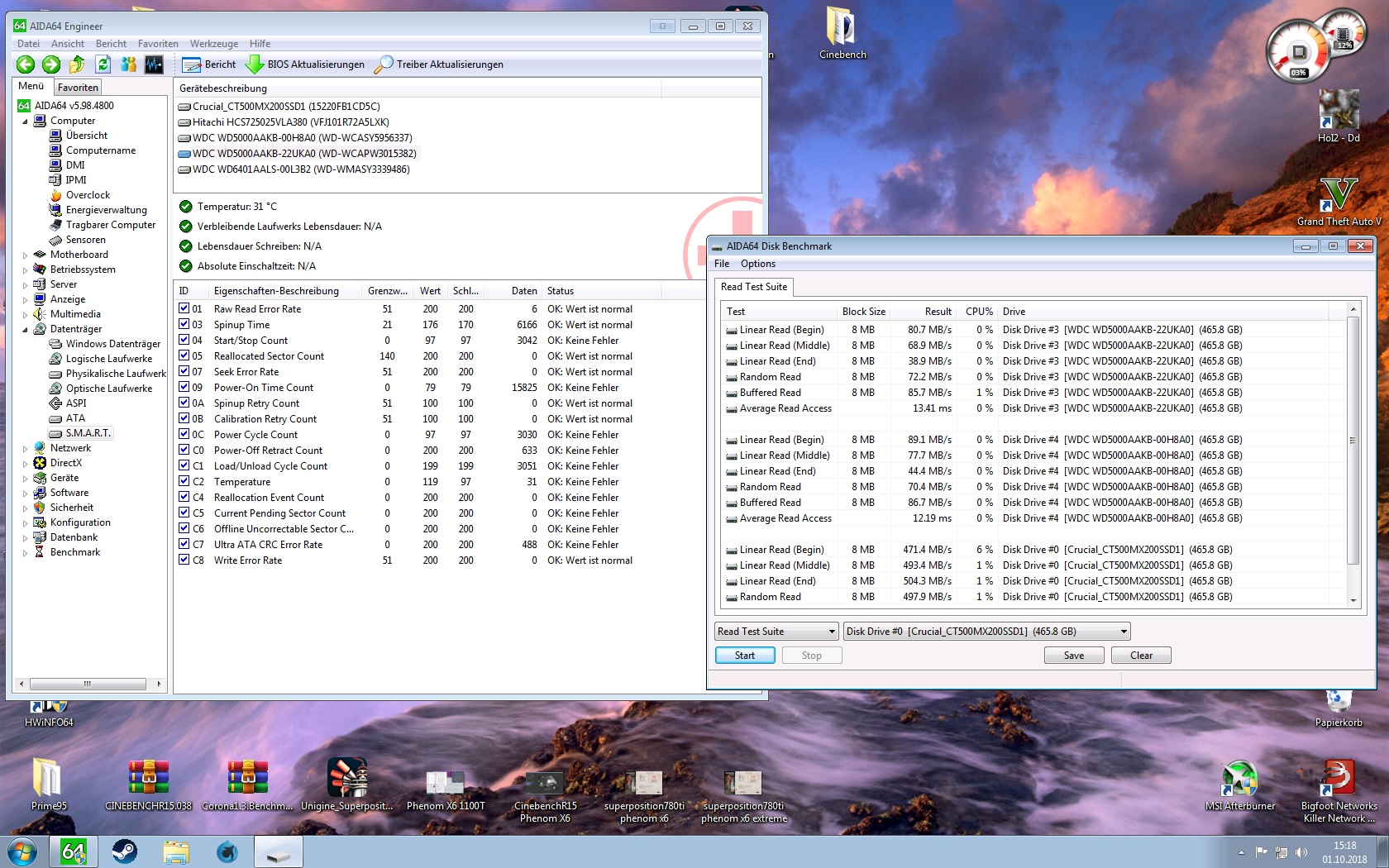Select the Prime95 folder on the desktop
1389x868 pixels.
tap(49, 784)
